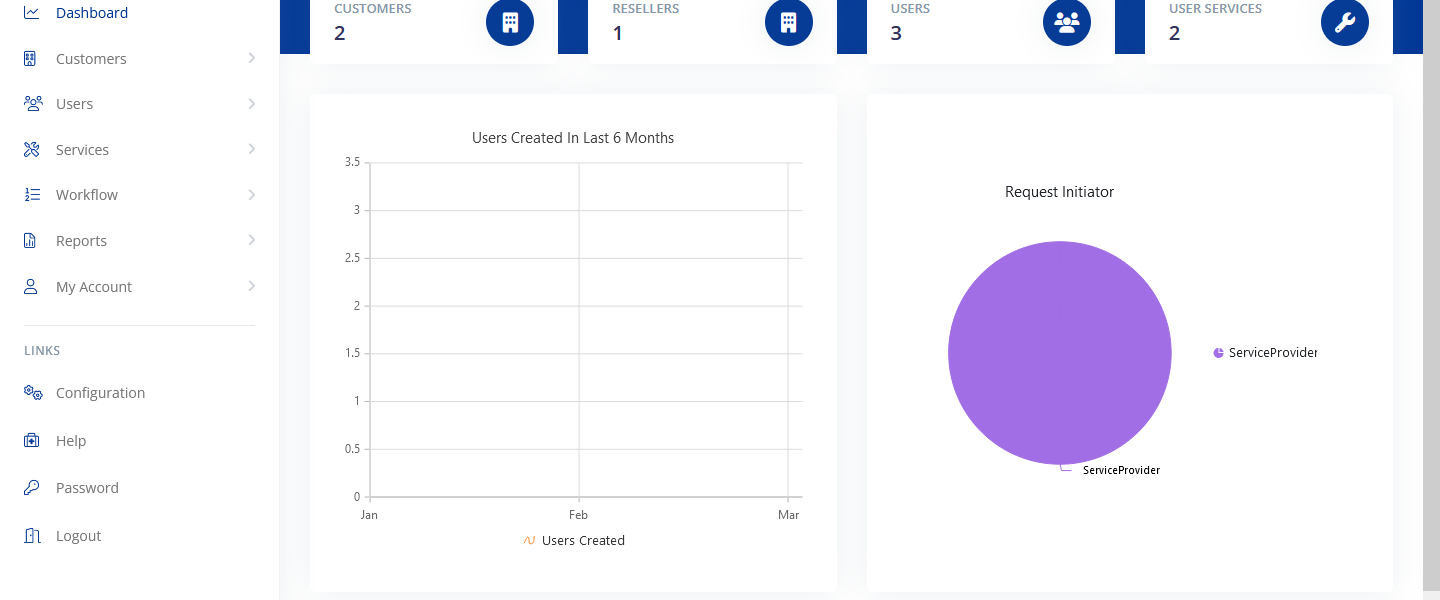Click the Logout link
This screenshot has width=1440, height=600.
coord(78,536)
